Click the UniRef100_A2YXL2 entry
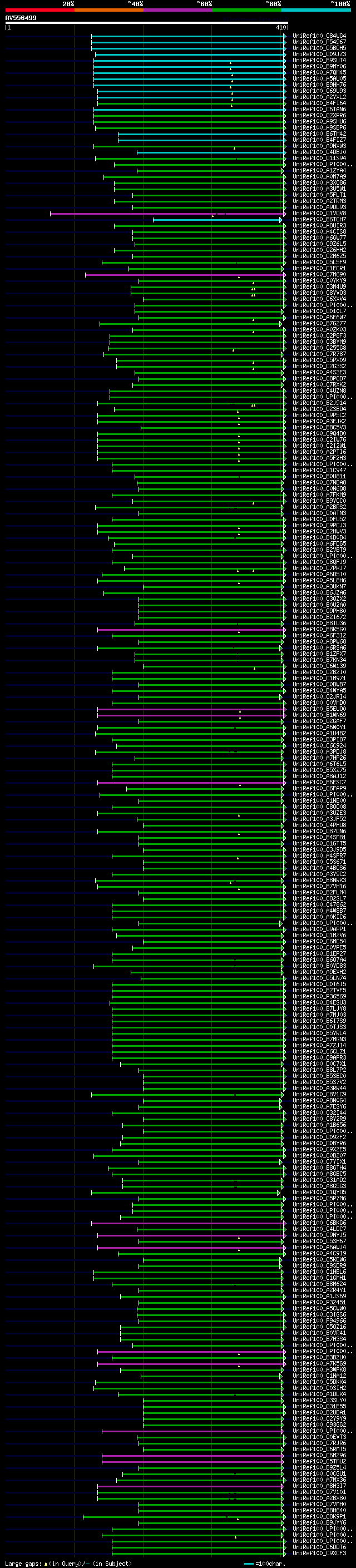The height and width of the screenshot is (1568, 356). (x=319, y=97)
